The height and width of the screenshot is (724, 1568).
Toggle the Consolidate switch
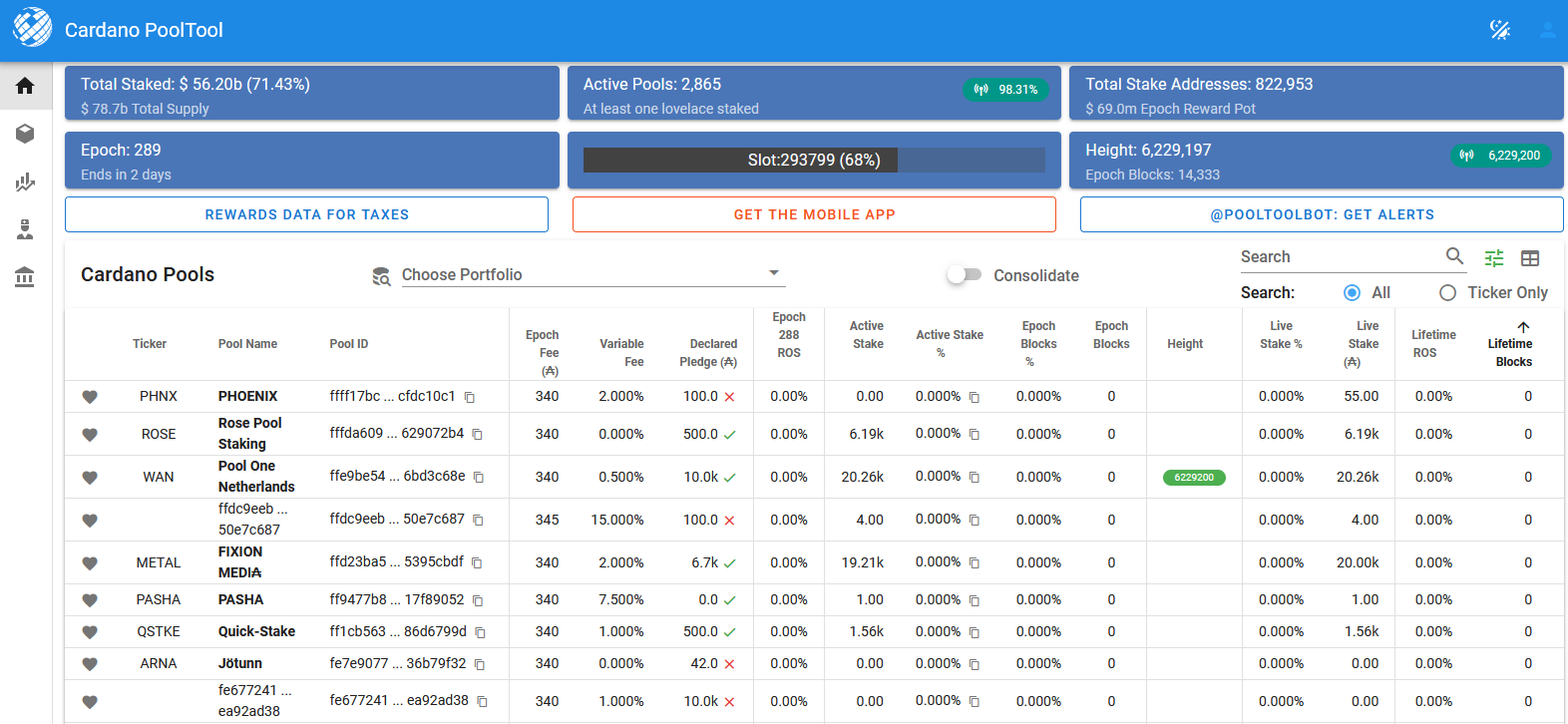[964, 275]
